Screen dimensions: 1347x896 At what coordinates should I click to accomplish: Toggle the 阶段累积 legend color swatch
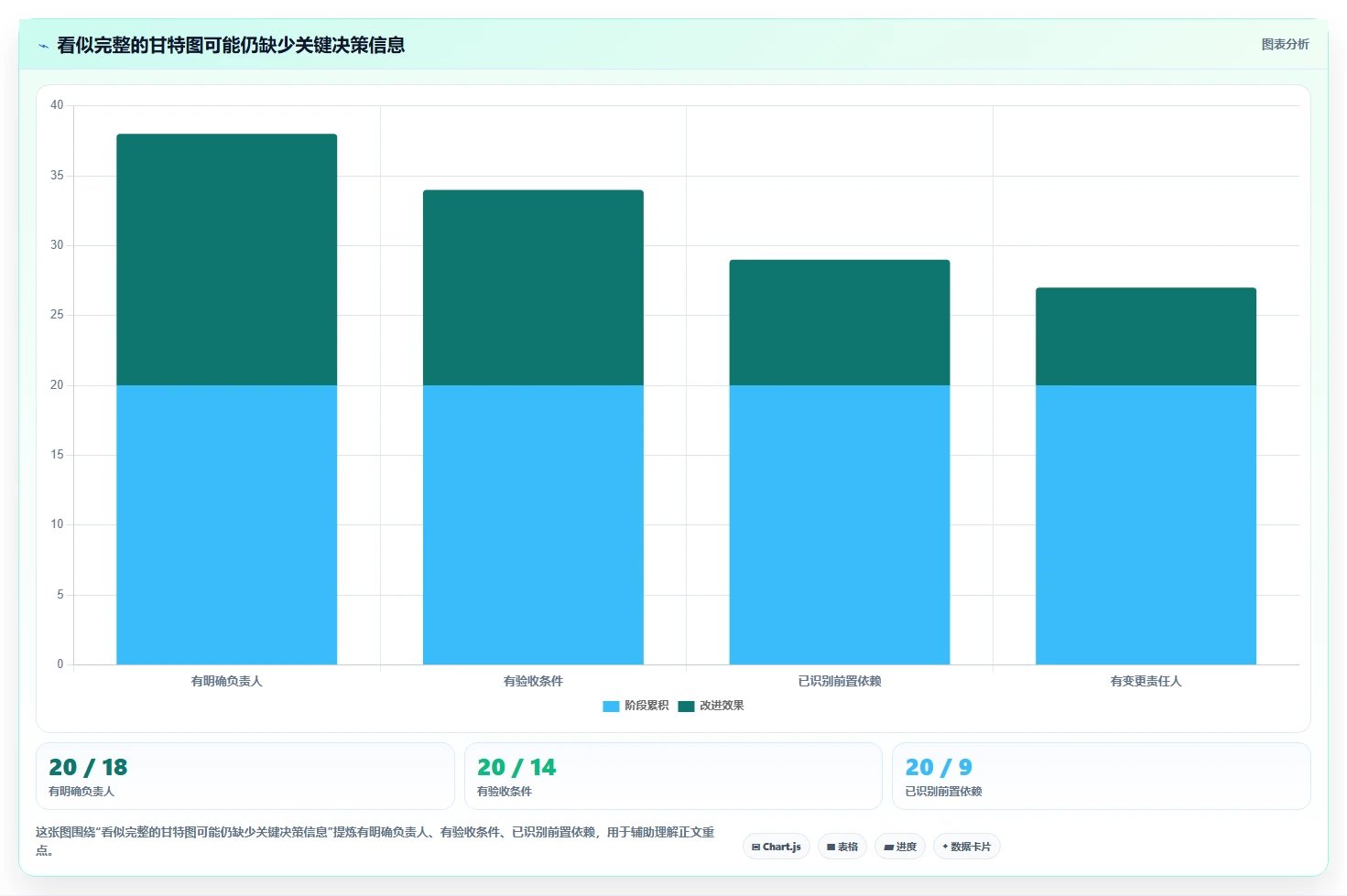tap(611, 706)
